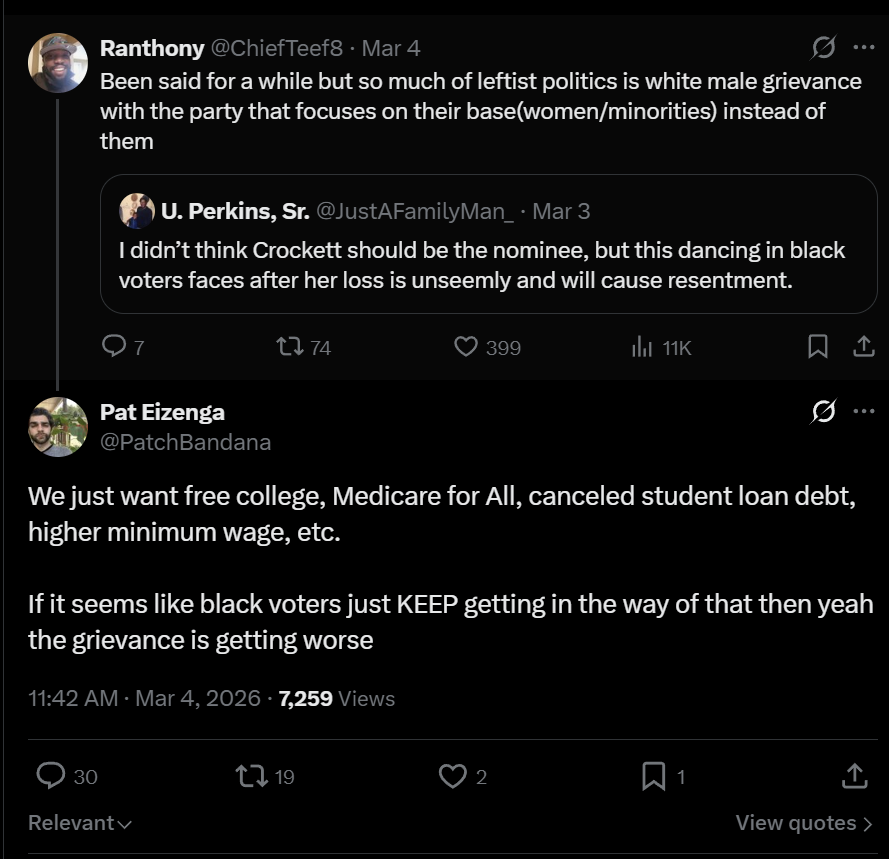Like Ranthony's post with 399 likes
Screen dimensions: 889x859
coord(466,347)
